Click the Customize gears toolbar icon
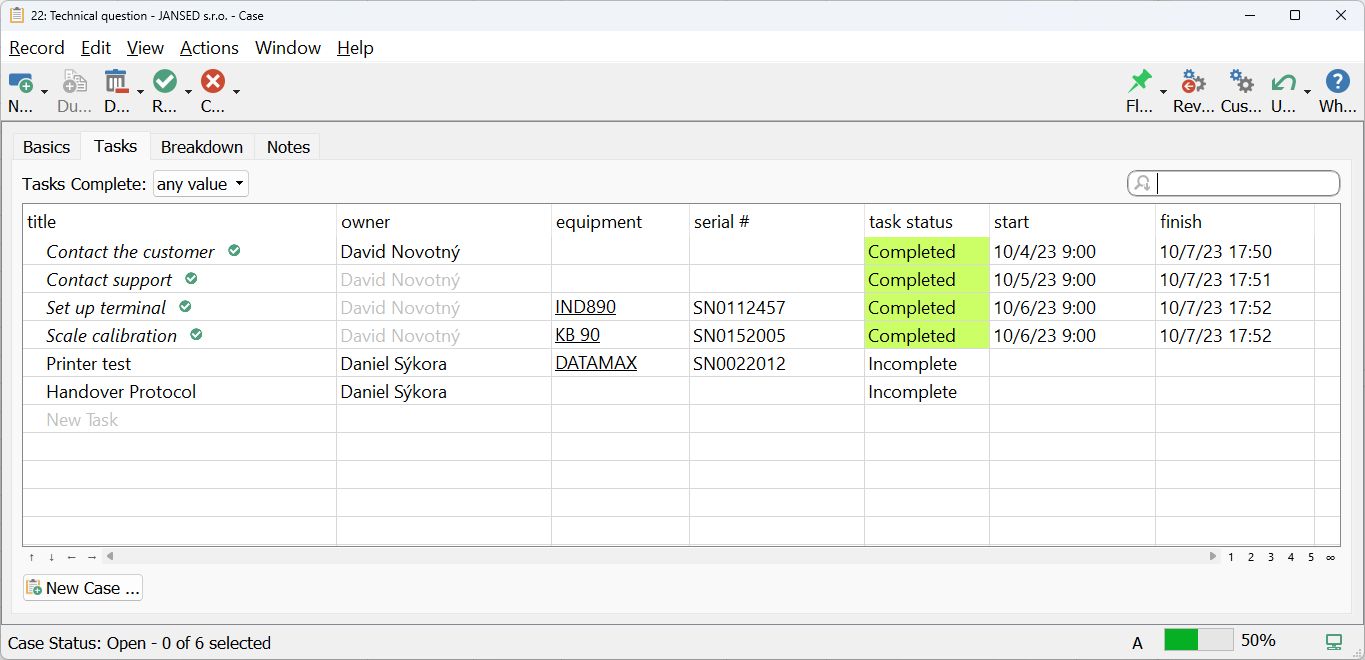Viewport: 1365px width, 660px height. pyautogui.click(x=1241, y=82)
